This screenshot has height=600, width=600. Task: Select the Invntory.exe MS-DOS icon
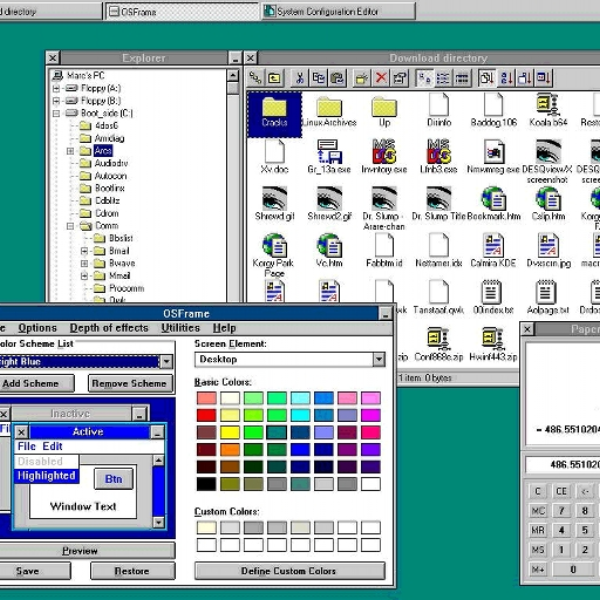point(384,157)
